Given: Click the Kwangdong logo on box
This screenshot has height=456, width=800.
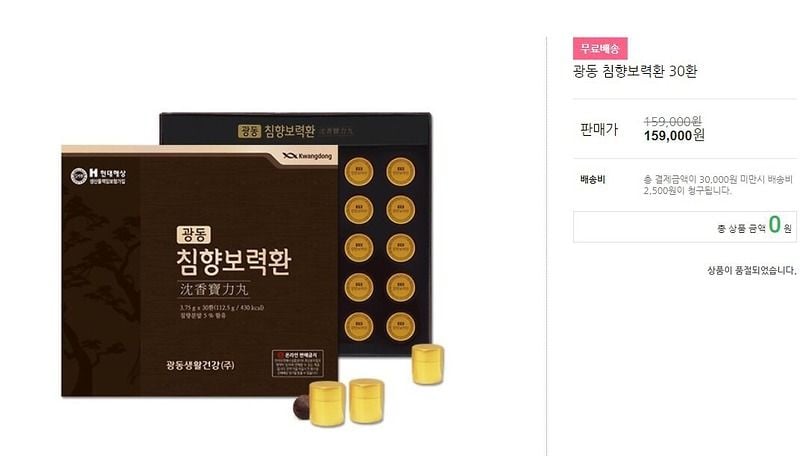Looking at the screenshot, I should [x=307, y=156].
